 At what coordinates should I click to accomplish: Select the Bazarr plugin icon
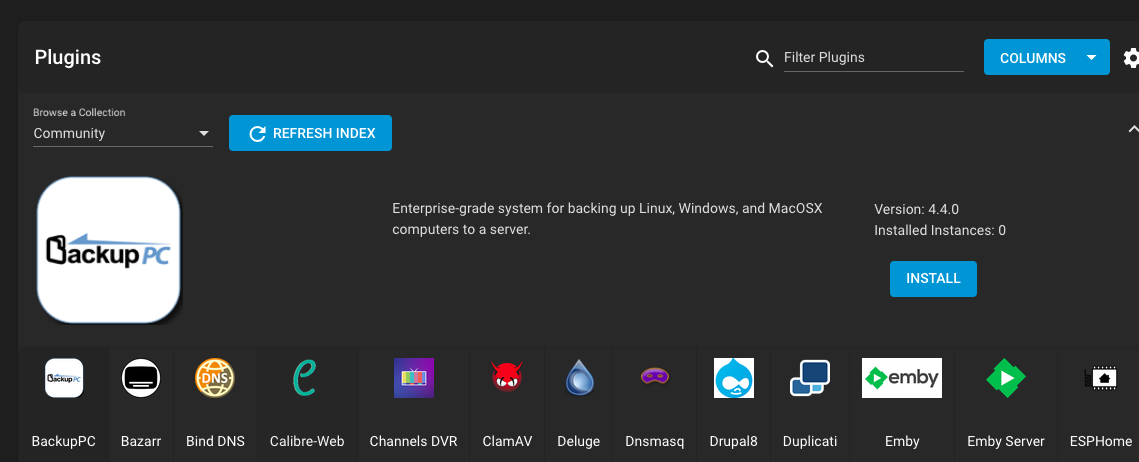click(x=141, y=378)
